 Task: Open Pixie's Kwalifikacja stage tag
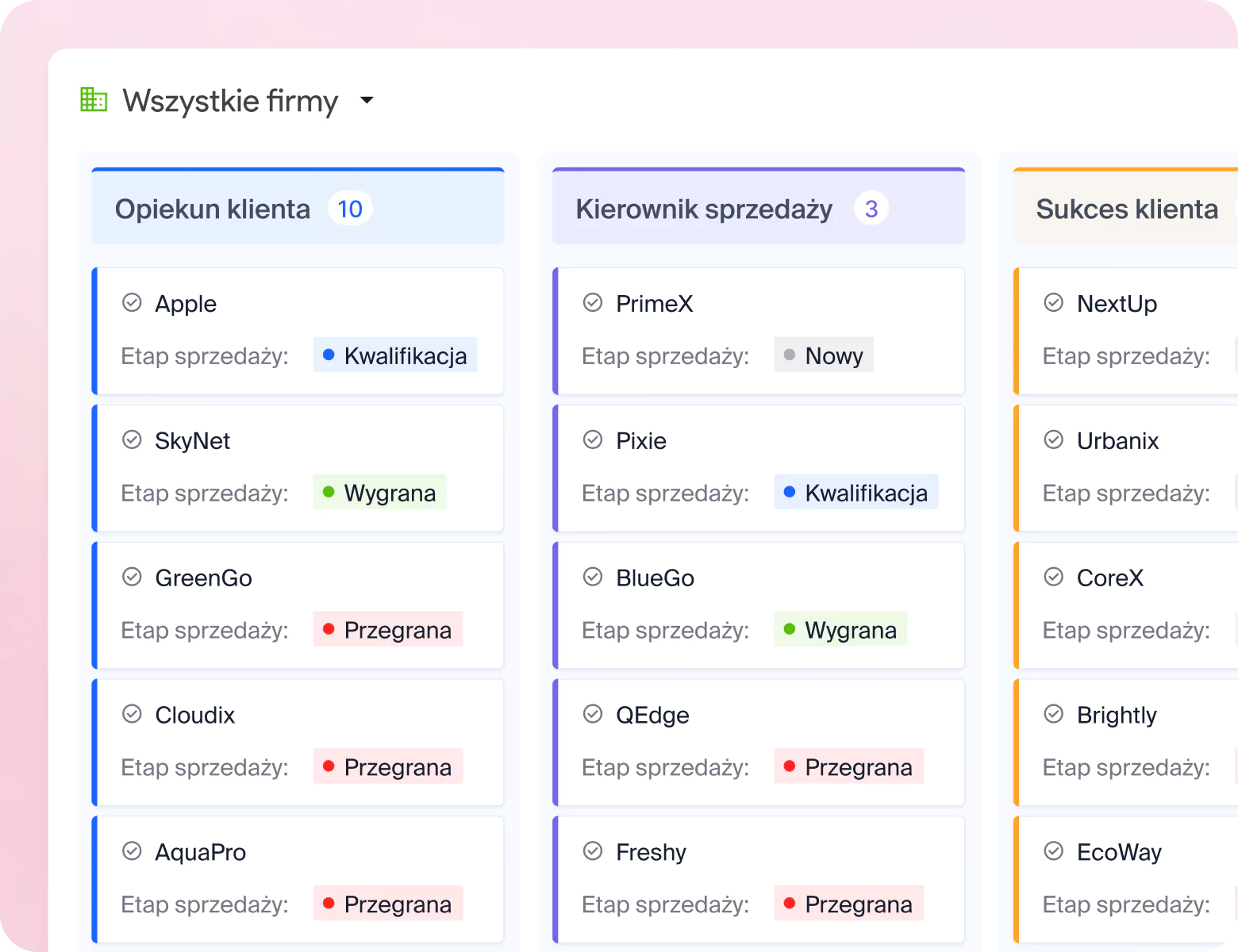point(856,493)
